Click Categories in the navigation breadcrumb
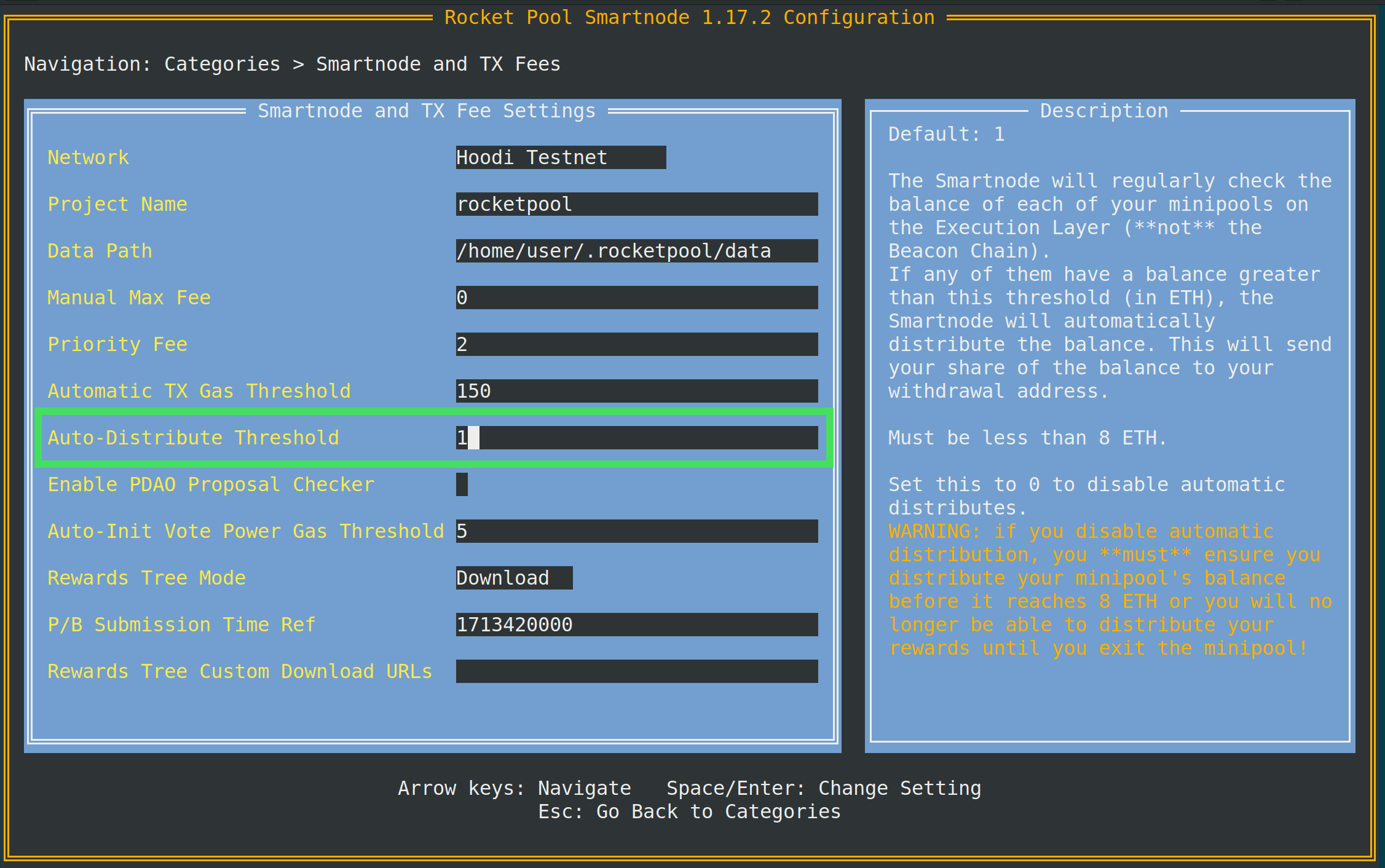1385x868 pixels. pyautogui.click(x=222, y=64)
